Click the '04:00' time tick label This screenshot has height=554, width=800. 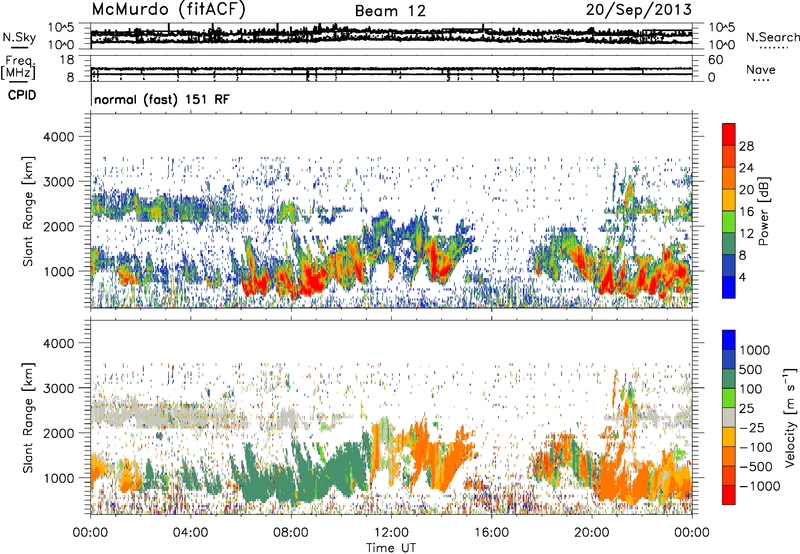point(191,533)
